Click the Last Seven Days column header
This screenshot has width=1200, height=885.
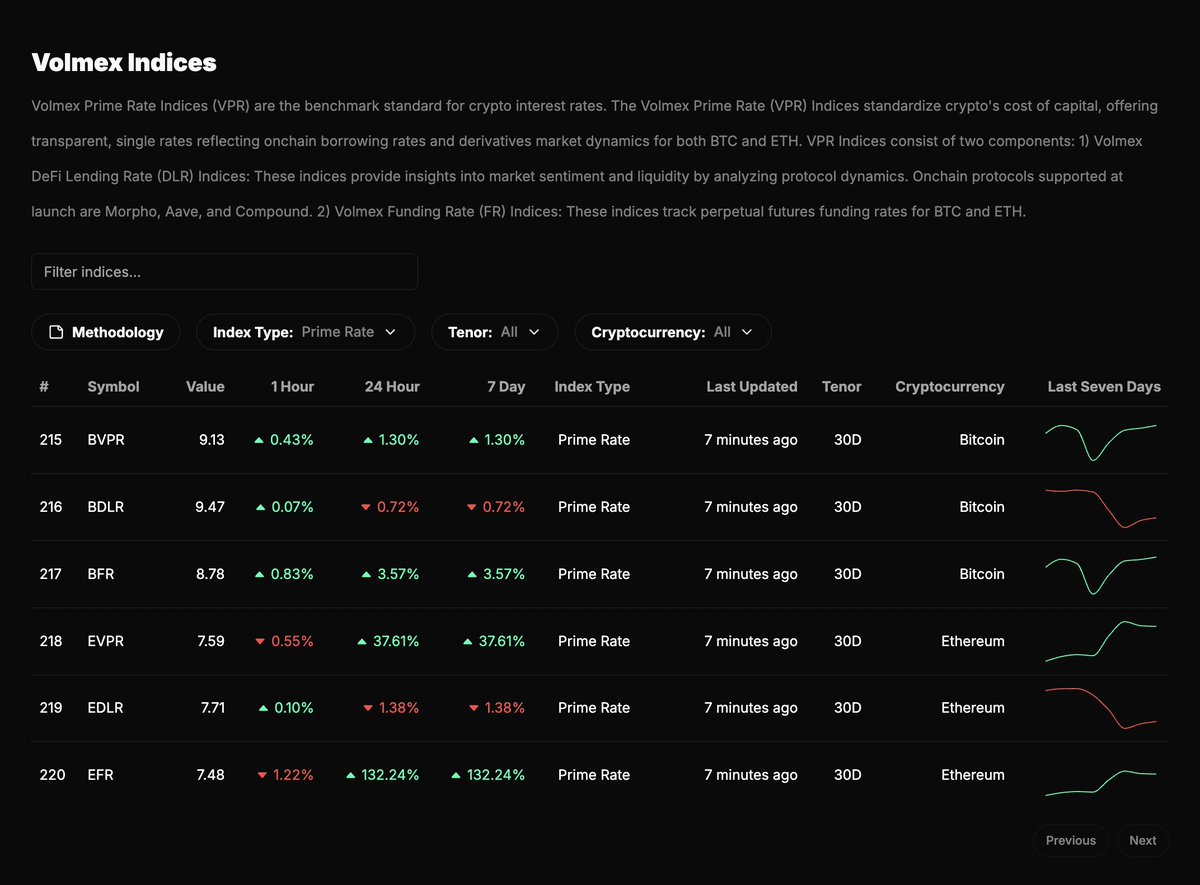coord(1104,386)
